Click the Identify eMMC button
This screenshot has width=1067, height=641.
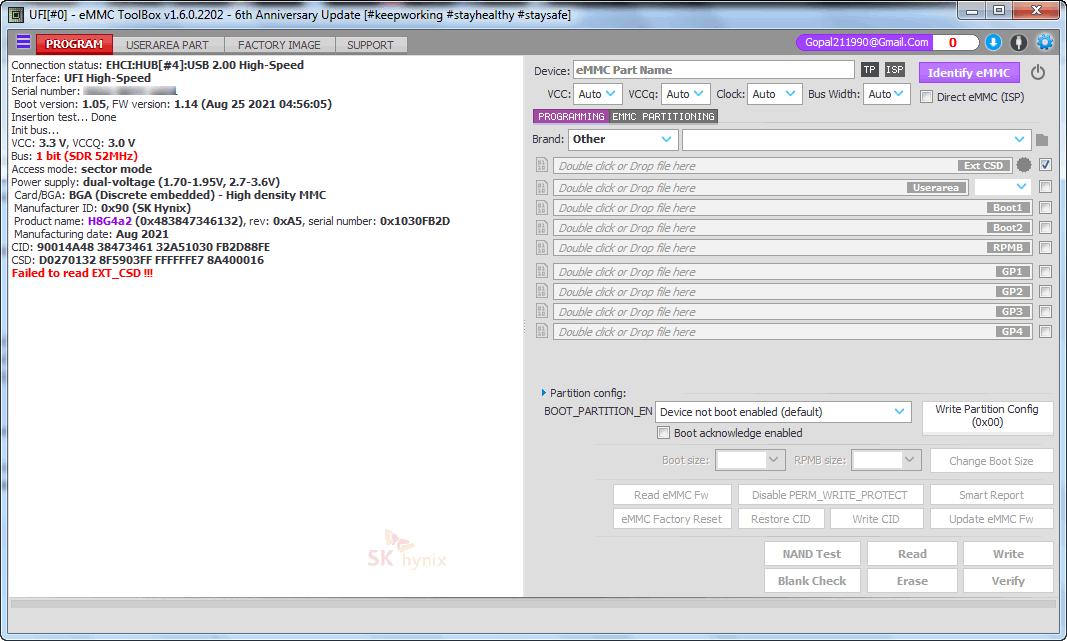(x=969, y=73)
